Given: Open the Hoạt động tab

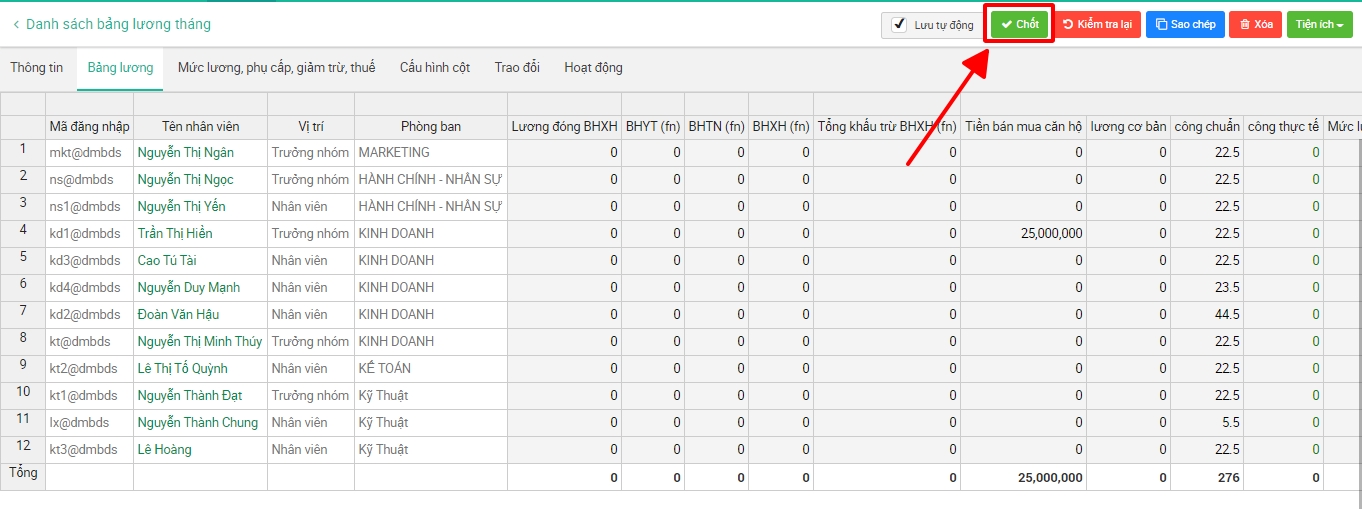Looking at the screenshot, I should (593, 68).
